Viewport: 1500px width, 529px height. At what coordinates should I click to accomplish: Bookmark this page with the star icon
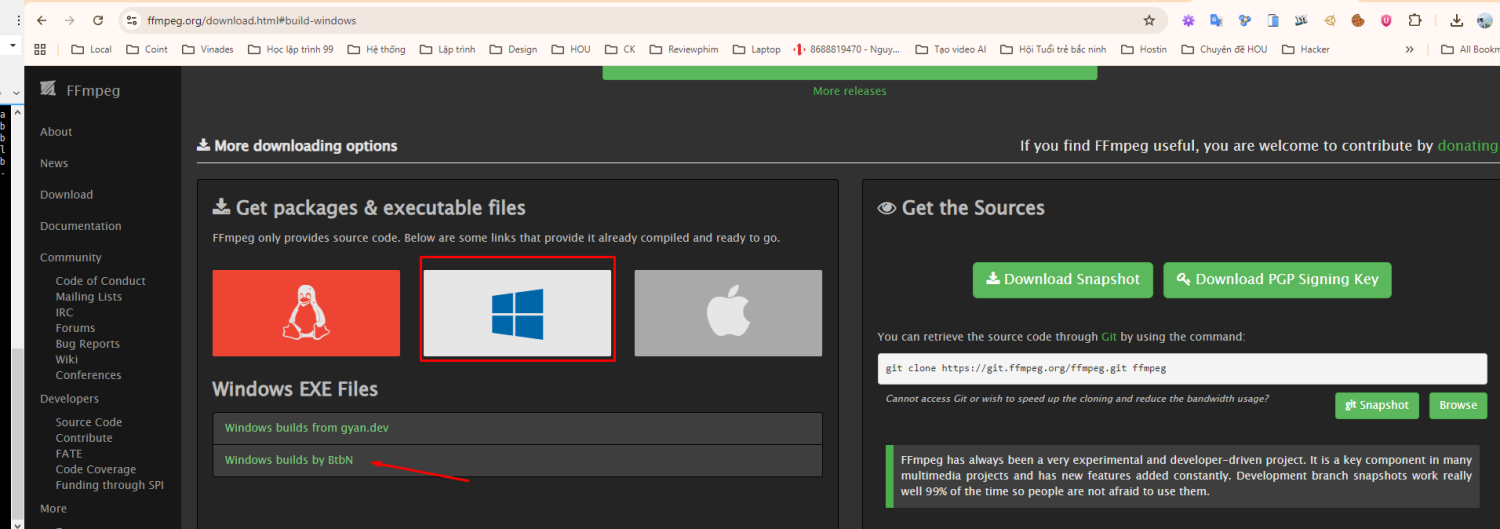tap(1149, 20)
